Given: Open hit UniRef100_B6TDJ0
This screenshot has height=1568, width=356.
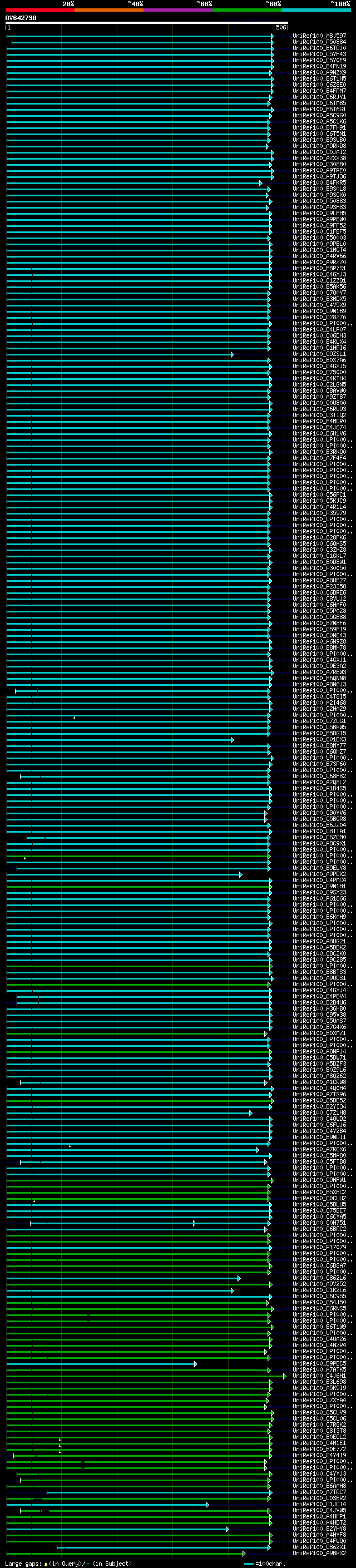Looking at the screenshot, I should (x=319, y=48).
